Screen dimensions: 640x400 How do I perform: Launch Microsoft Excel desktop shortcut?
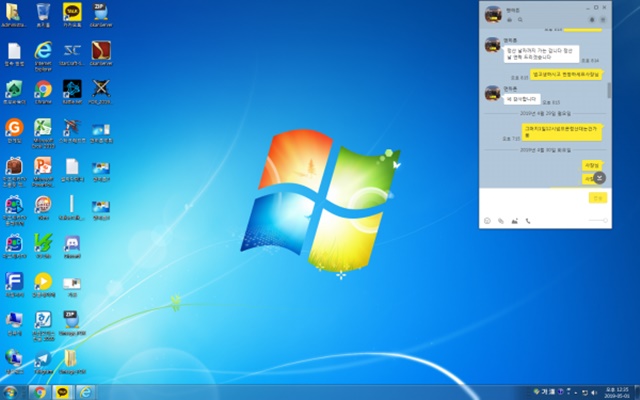pyautogui.click(x=43, y=133)
